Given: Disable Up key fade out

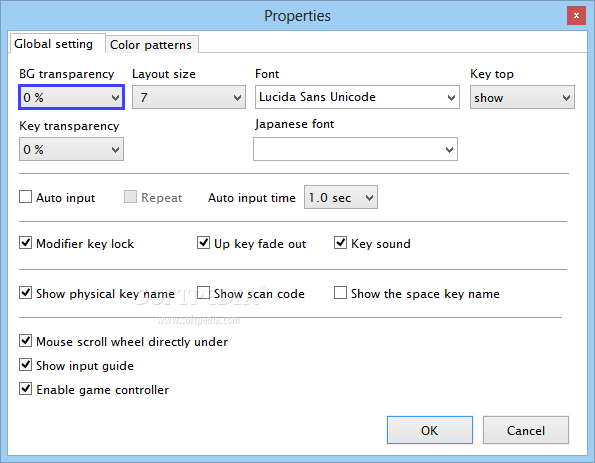Looking at the screenshot, I should point(203,243).
